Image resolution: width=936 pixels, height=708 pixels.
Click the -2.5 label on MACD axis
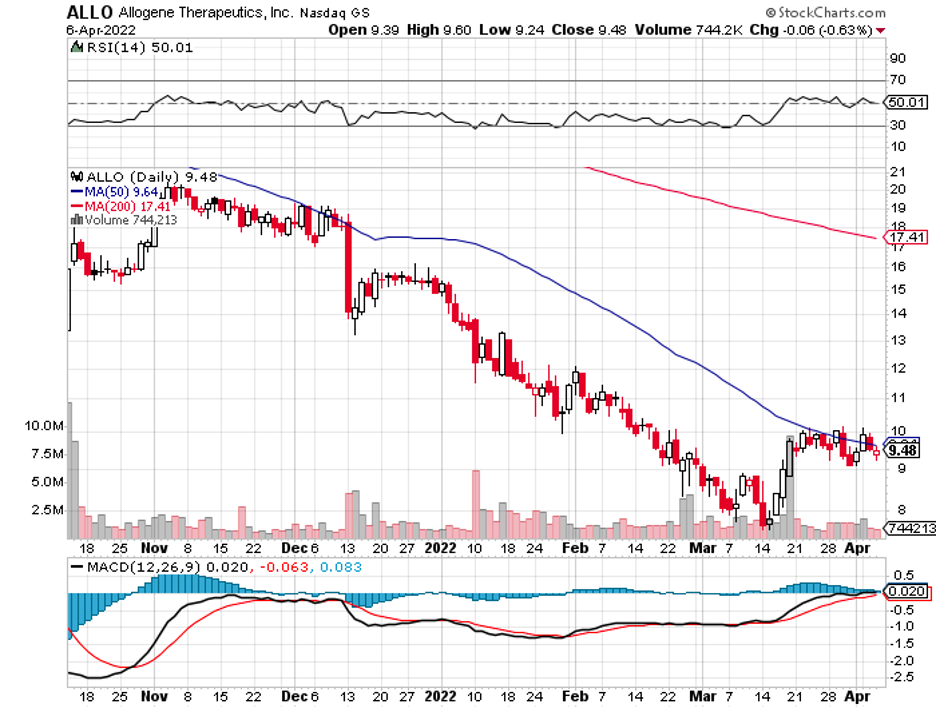coord(901,677)
